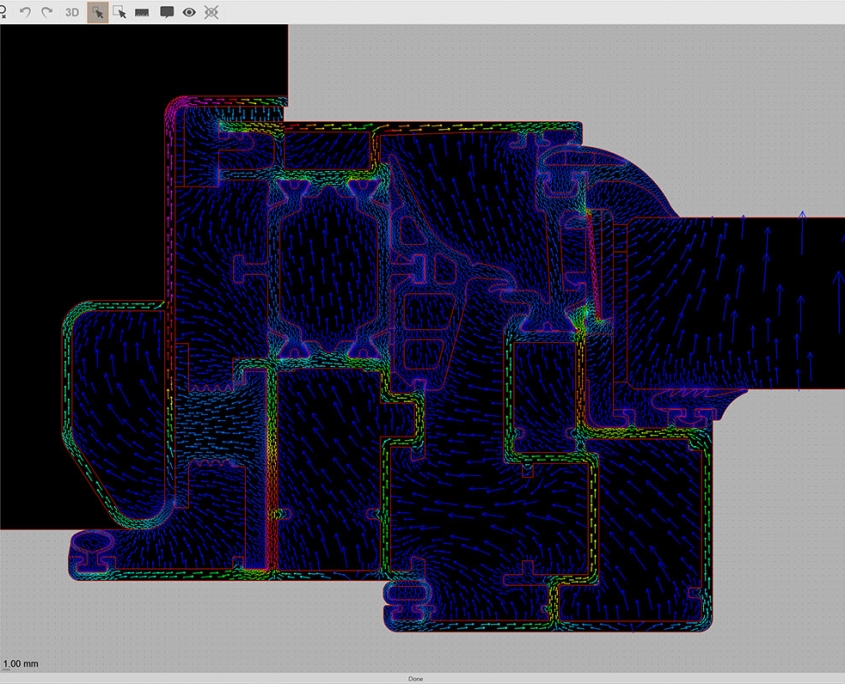Deselect the highlighted pointer tool
Screen dimensions: 845x684
[x=98, y=13]
